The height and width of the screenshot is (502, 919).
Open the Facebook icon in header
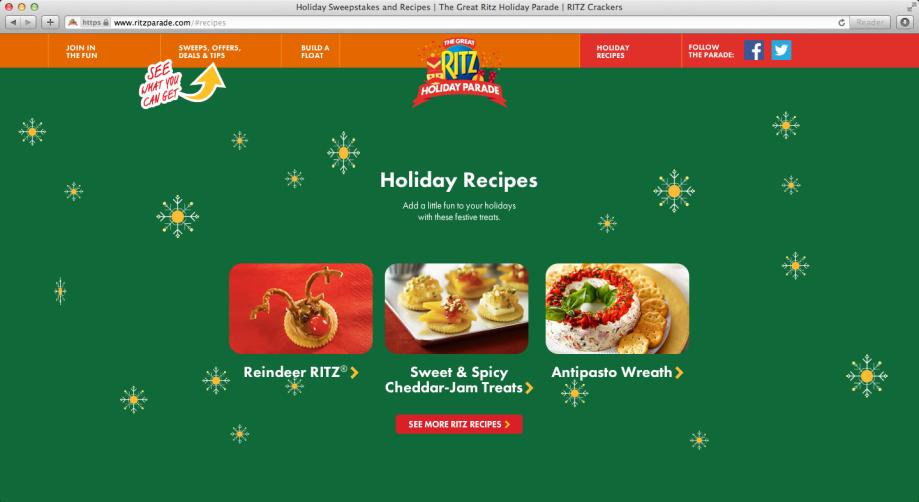[x=754, y=50]
